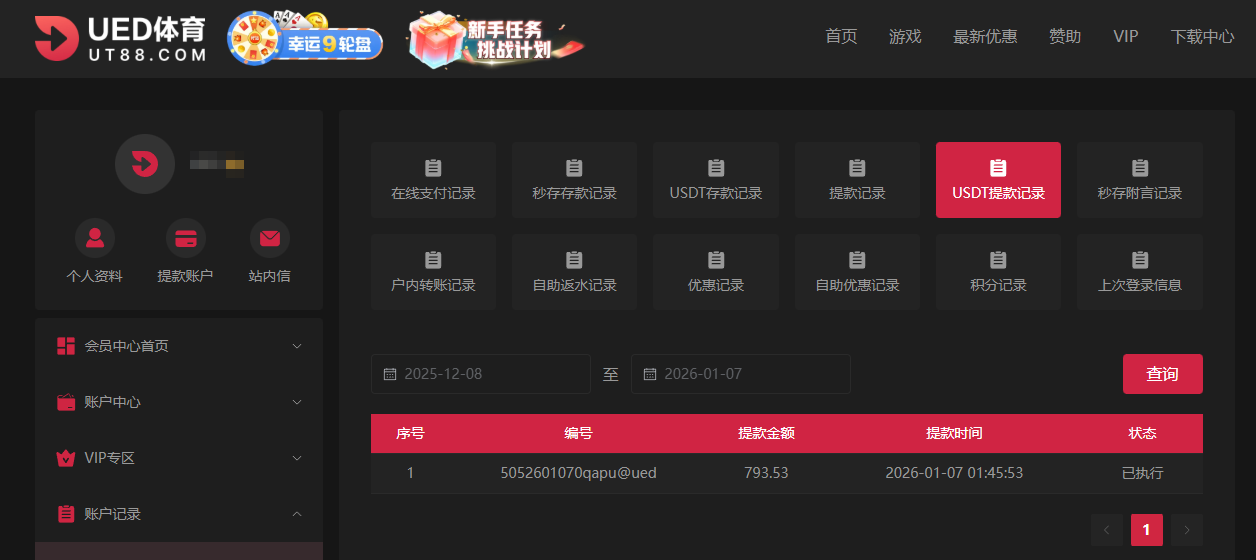Switch to the 在线支付记录 tab
The width and height of the screenshot is (1256, 560).
(433, 180)
